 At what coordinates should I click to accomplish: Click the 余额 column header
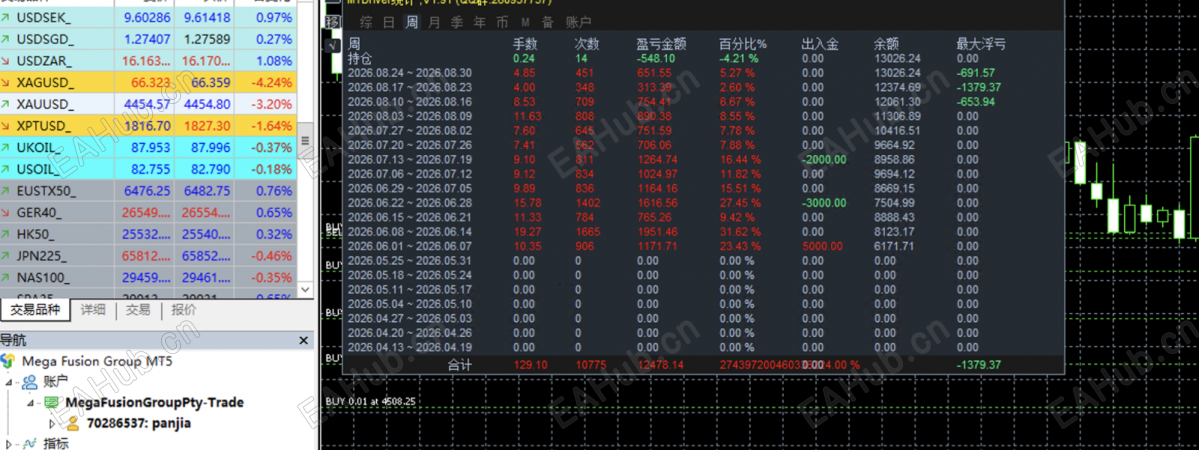pyautogui.click(x=887, y=44)
